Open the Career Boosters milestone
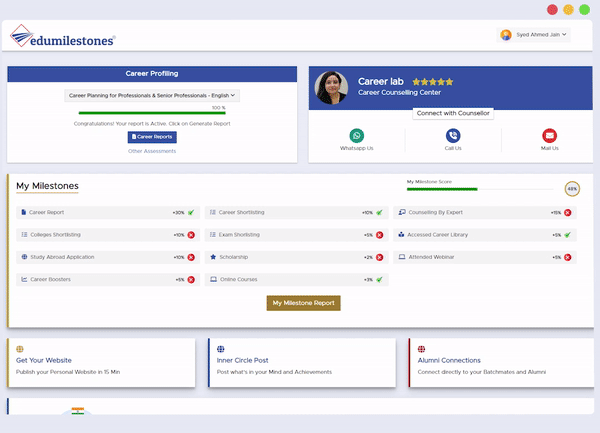 pos(108,280)
